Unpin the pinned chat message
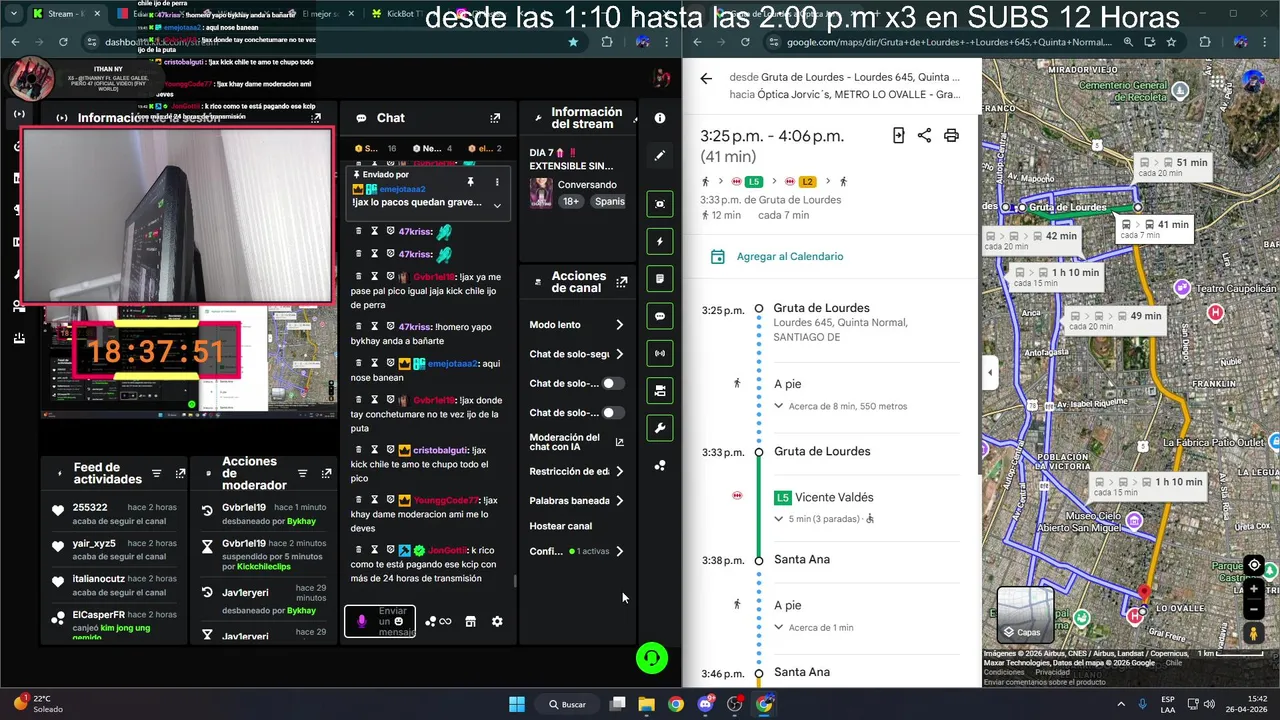This screenshot has width=1280, height=720. [470, 182]
